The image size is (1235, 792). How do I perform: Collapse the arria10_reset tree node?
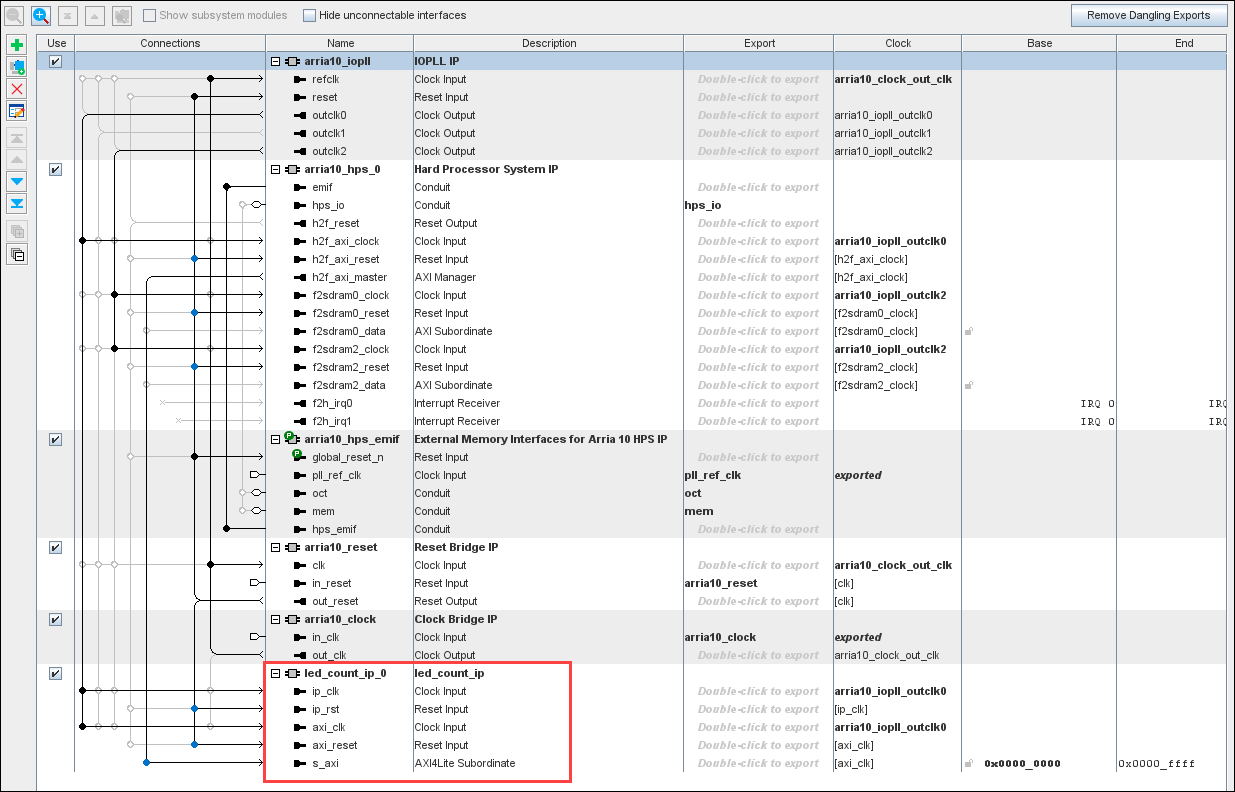(x=275, y=547)
